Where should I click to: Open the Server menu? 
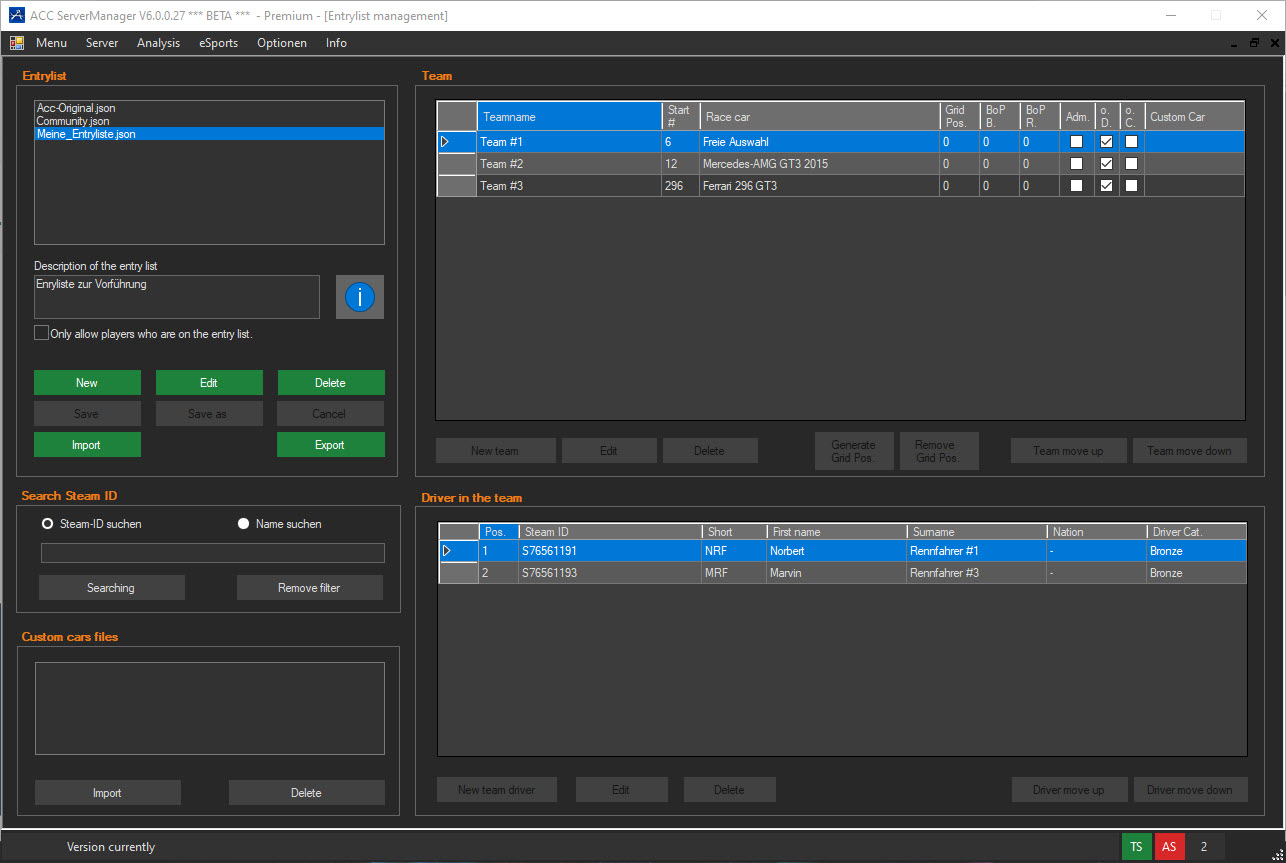102,43
